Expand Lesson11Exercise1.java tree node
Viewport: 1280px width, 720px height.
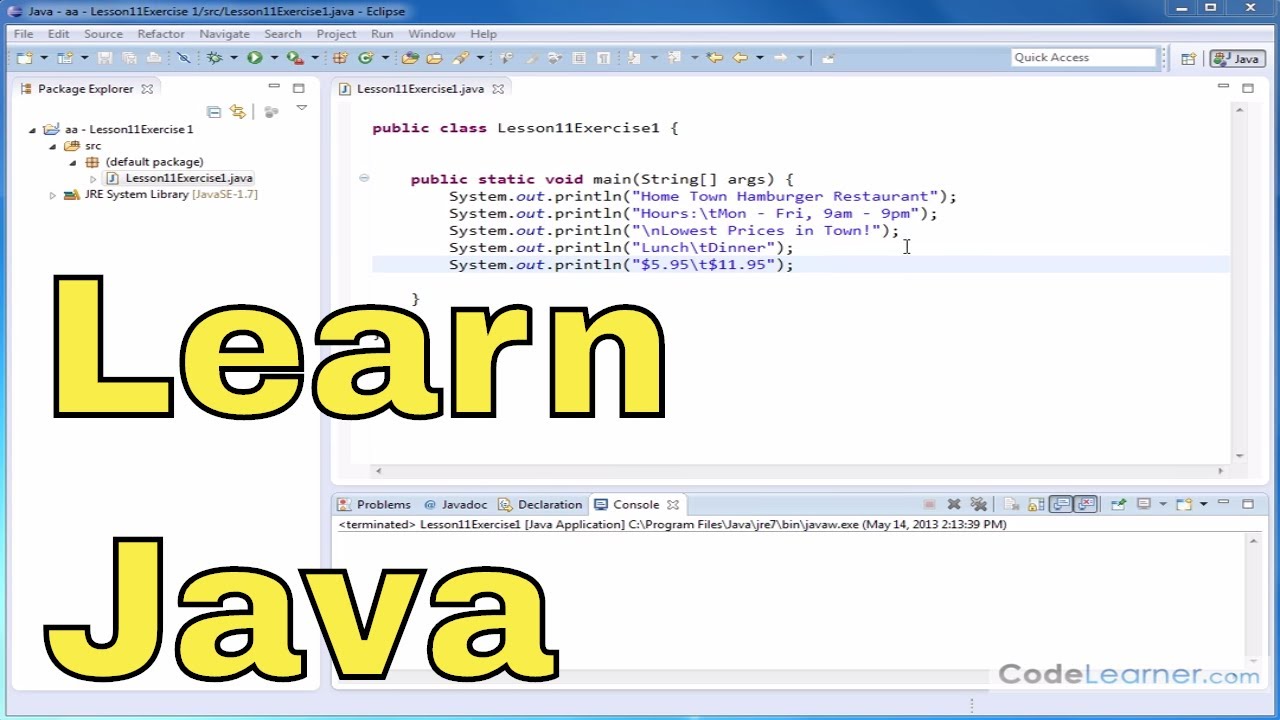93,179
